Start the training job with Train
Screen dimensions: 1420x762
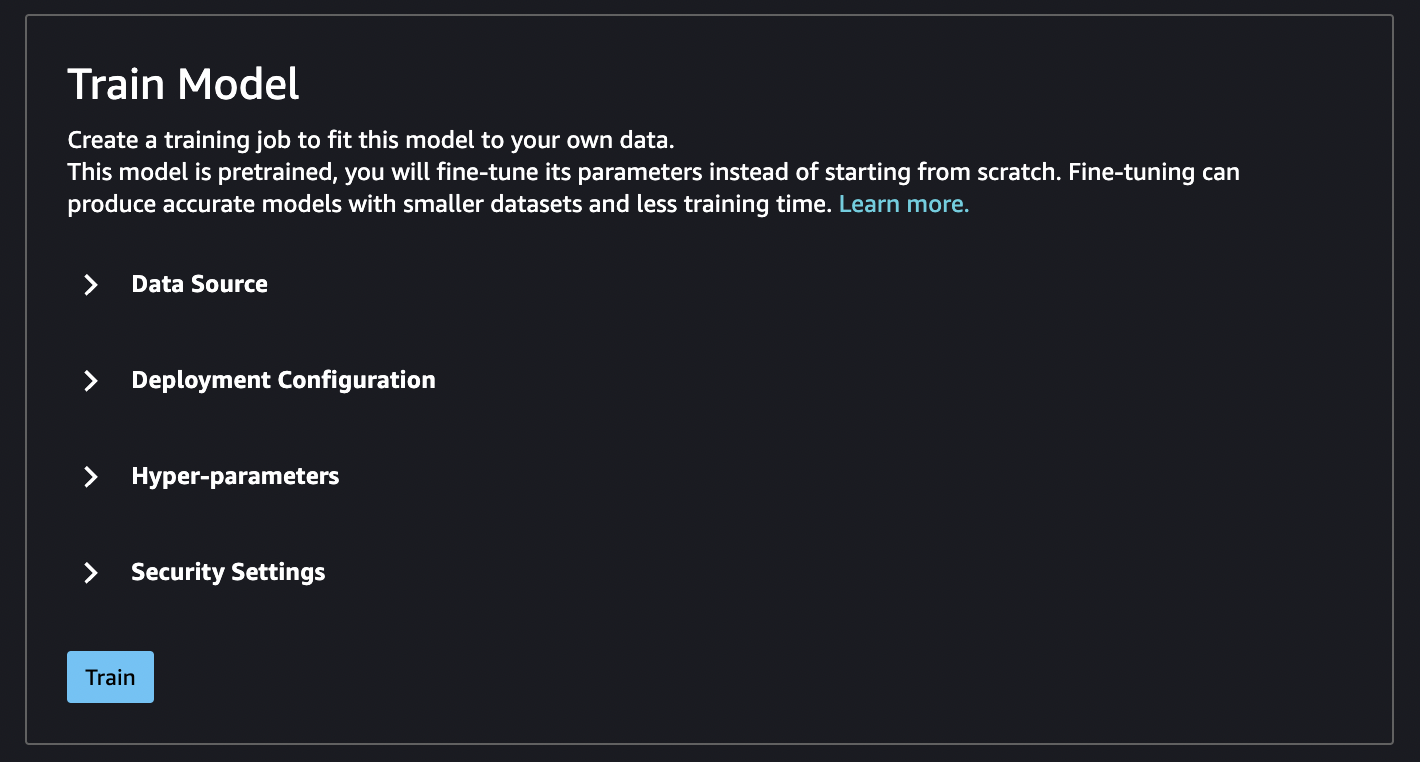(x=110, y=677)
